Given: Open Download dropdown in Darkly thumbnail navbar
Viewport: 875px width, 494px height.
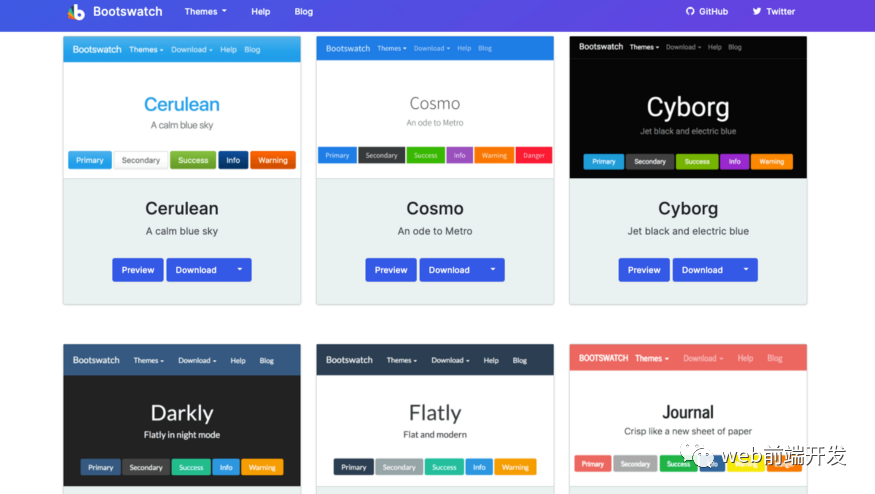Looking at the screenshot, I should [x=197, y=361].
